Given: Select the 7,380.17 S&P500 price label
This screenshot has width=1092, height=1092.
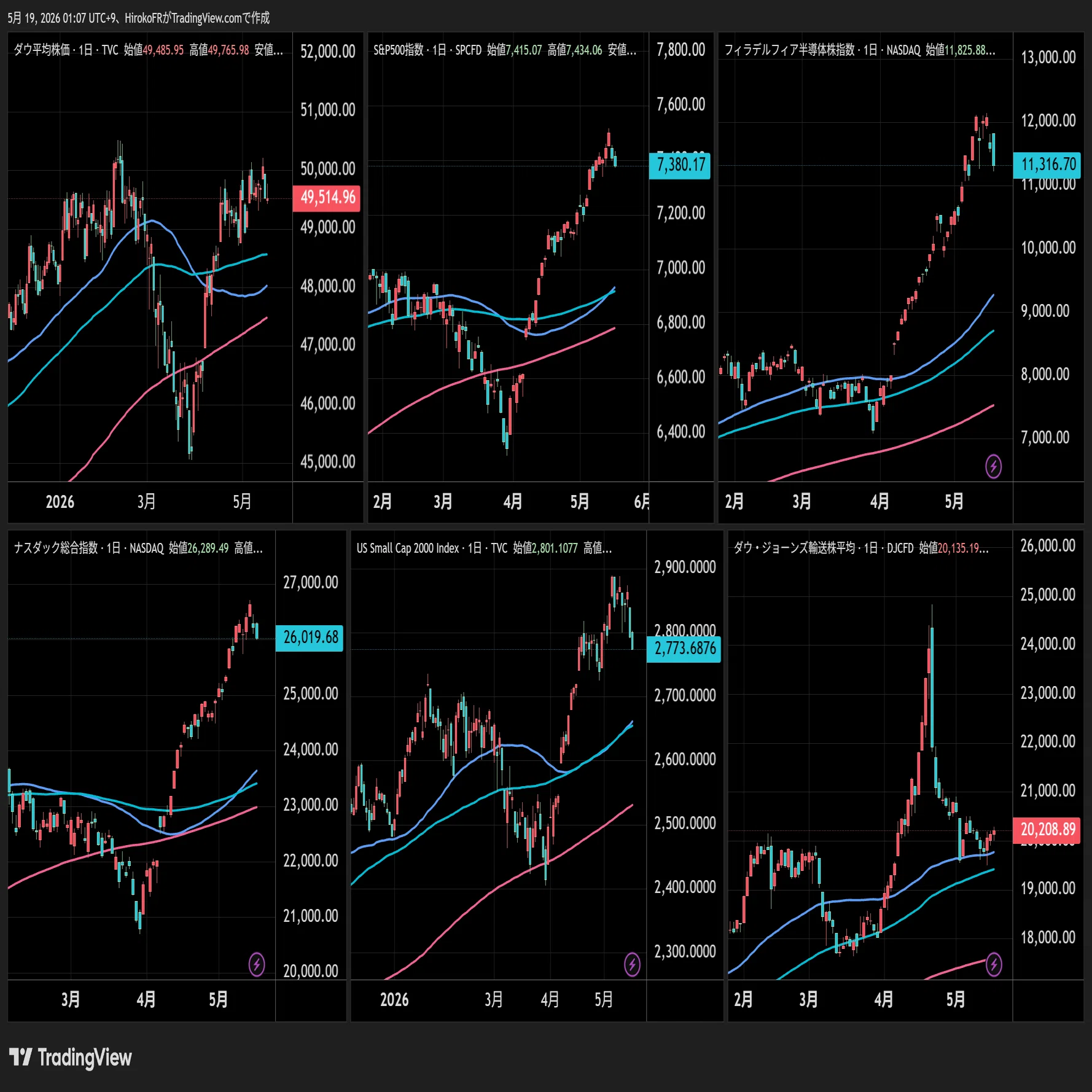Looking at the screenshot, I should click(x=681, y=165).
